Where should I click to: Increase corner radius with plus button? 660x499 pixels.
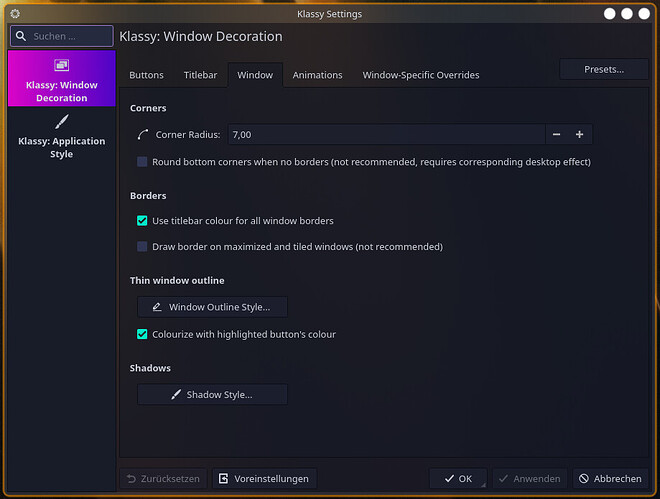pyautogui.click(x=579, y=134)
